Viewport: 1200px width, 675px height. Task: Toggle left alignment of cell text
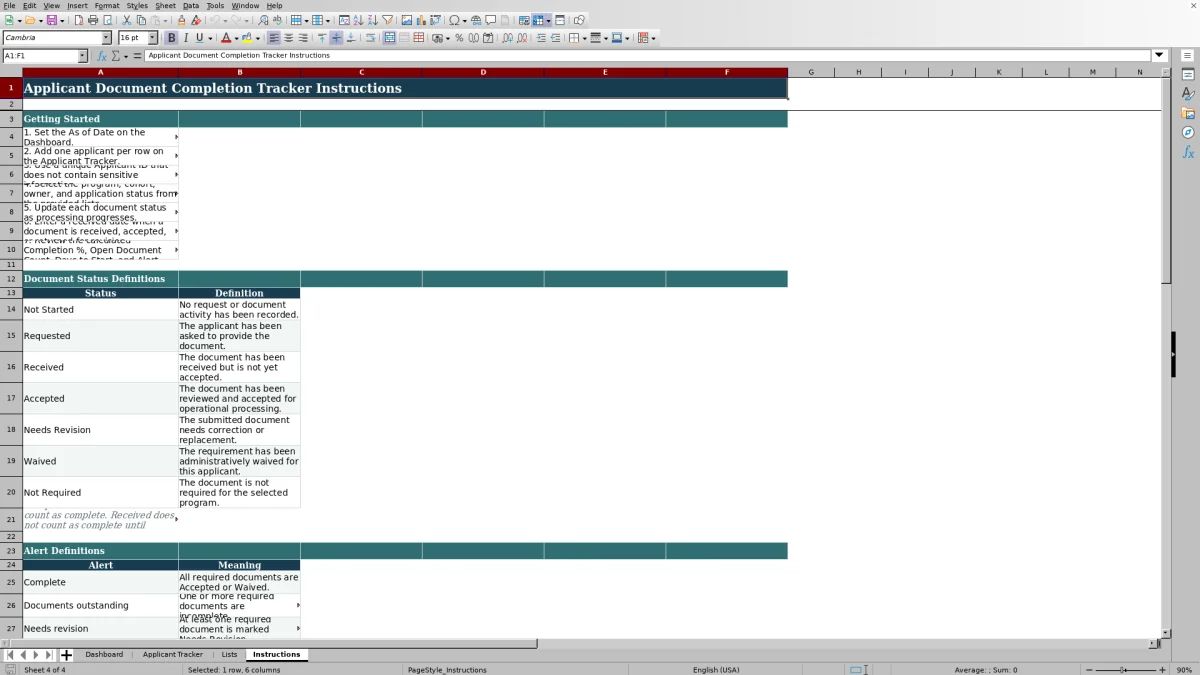coord(274,38)
